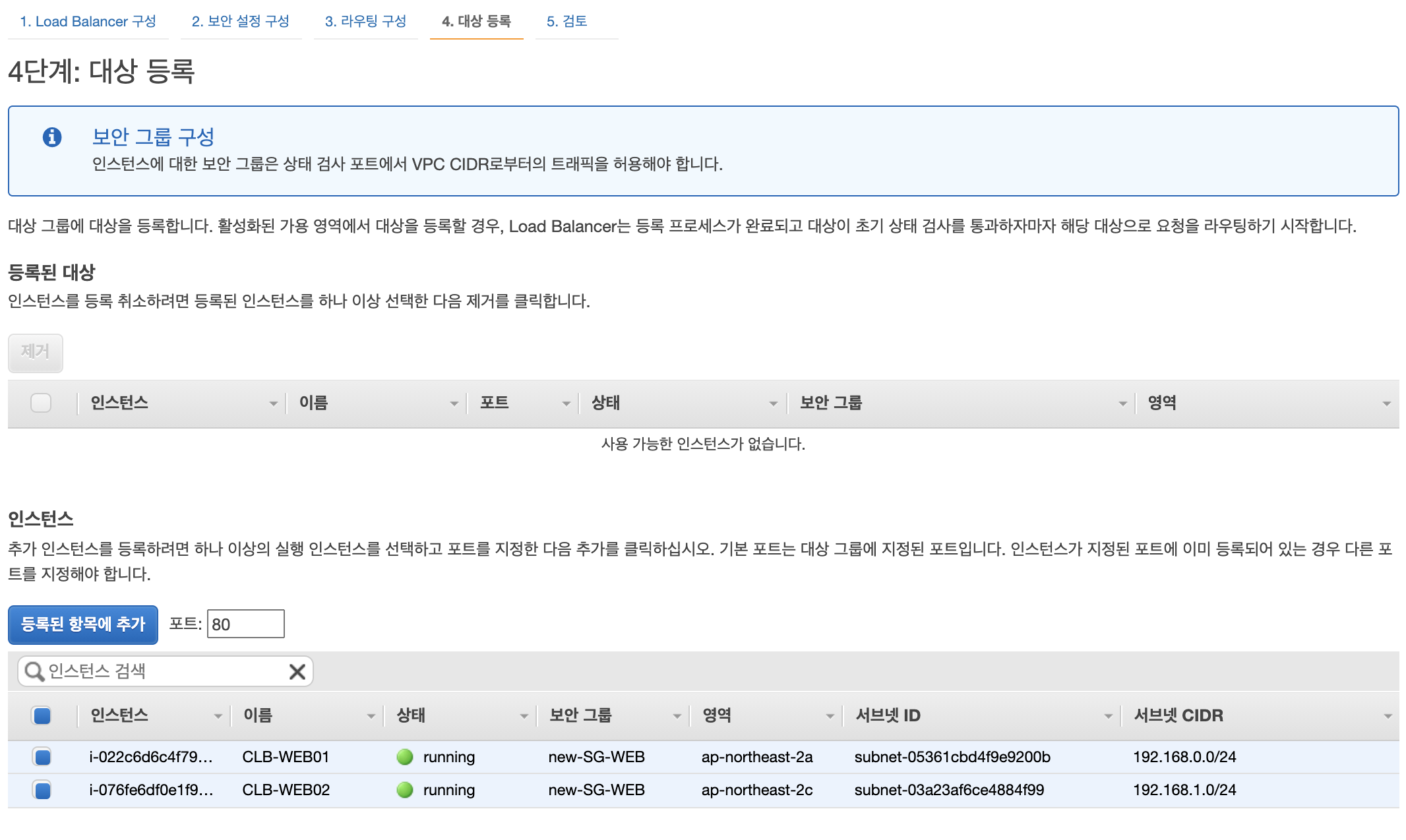Open 서브넷 CIDR column dropdown arrow

coord(1388,716)
